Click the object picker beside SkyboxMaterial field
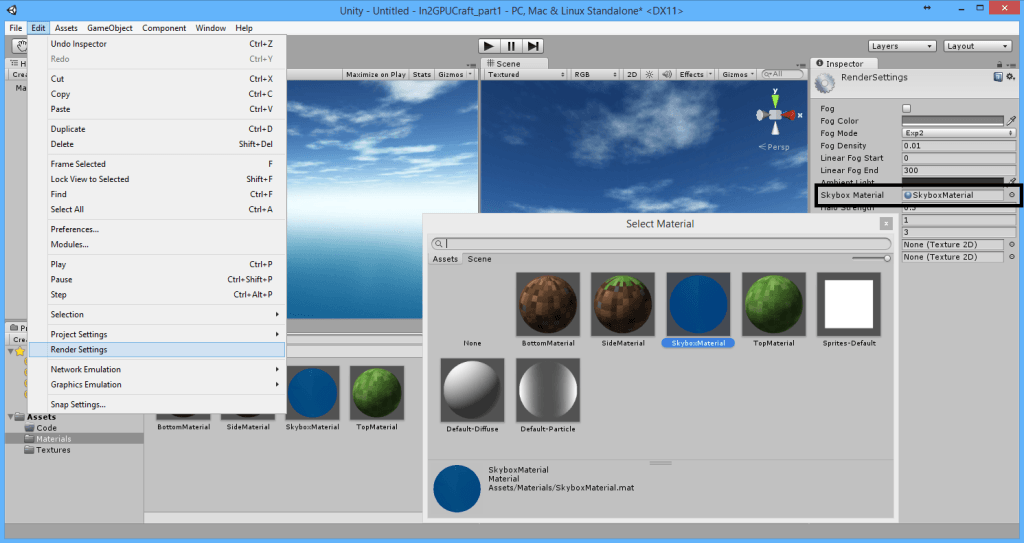The image size is (1024, 543). 1011,195
